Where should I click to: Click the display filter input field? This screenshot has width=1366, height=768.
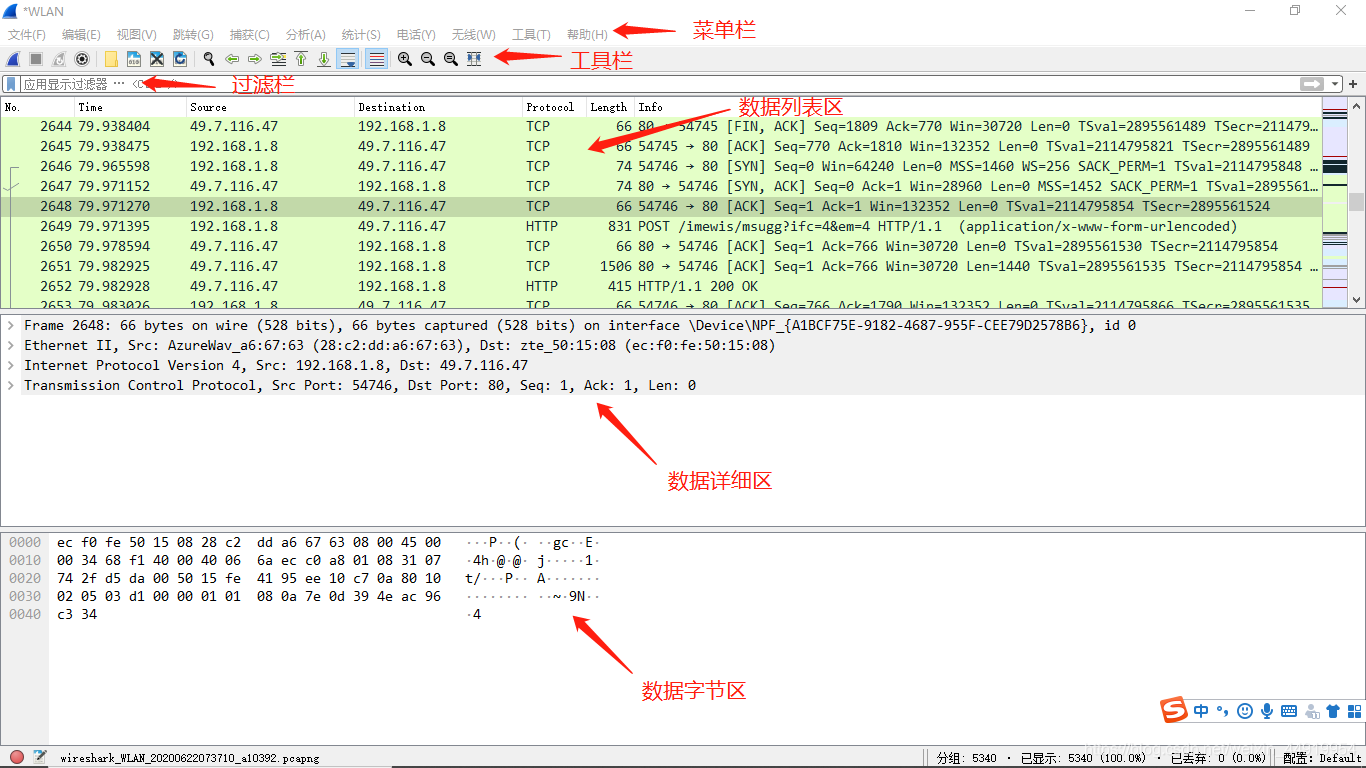tap(660, 84)
